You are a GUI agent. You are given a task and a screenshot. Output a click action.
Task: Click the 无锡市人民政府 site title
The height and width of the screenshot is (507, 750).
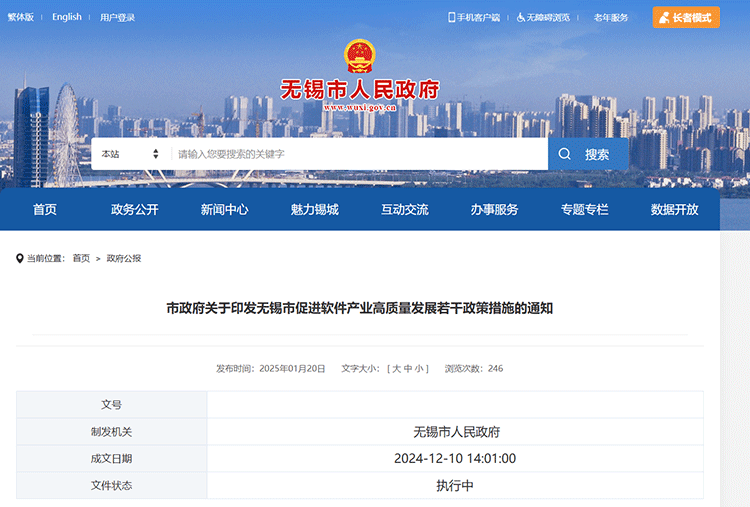(360, 89)
